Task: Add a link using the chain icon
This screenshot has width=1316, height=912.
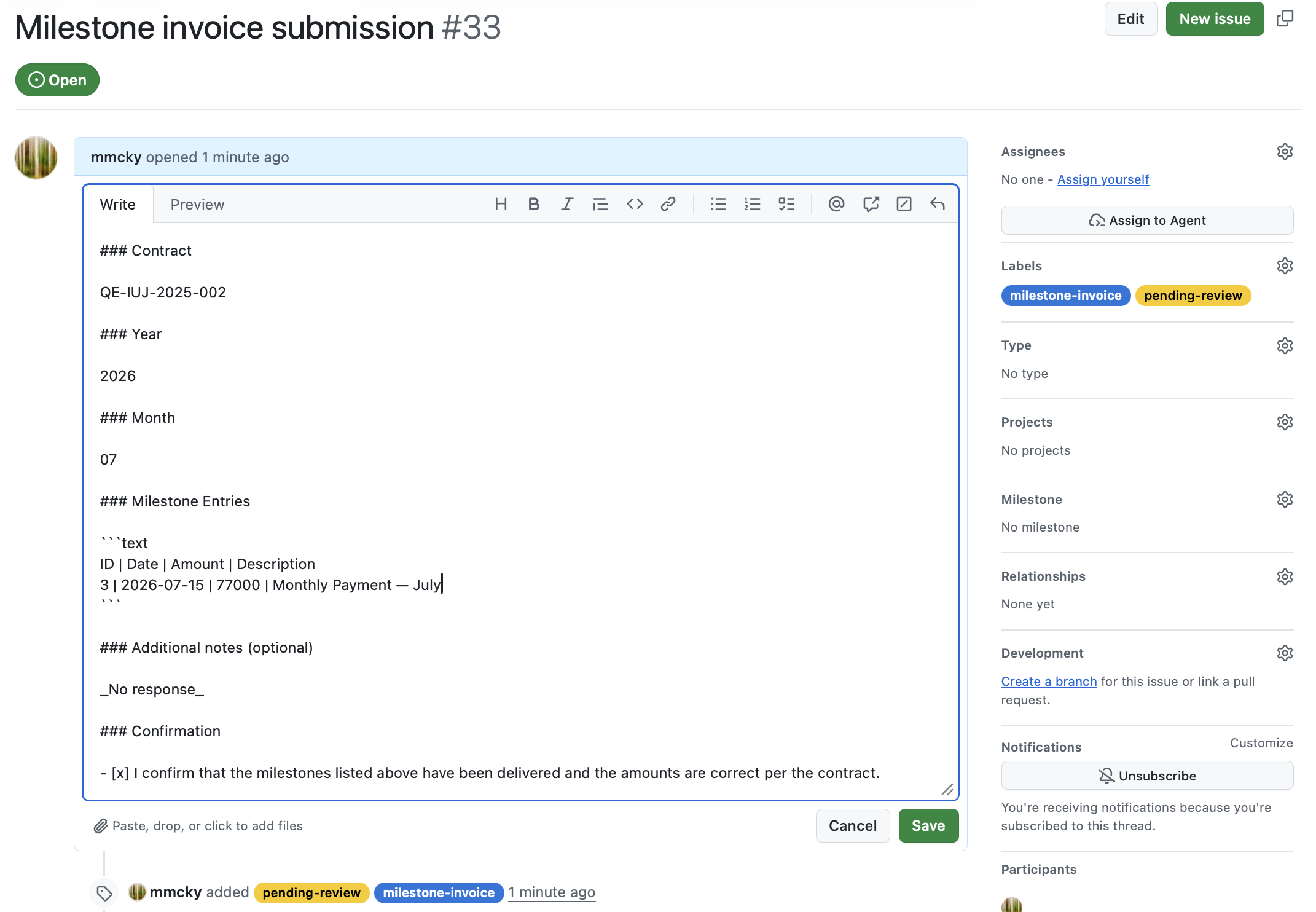Action: pyautogui.click(x=668, y=204)
